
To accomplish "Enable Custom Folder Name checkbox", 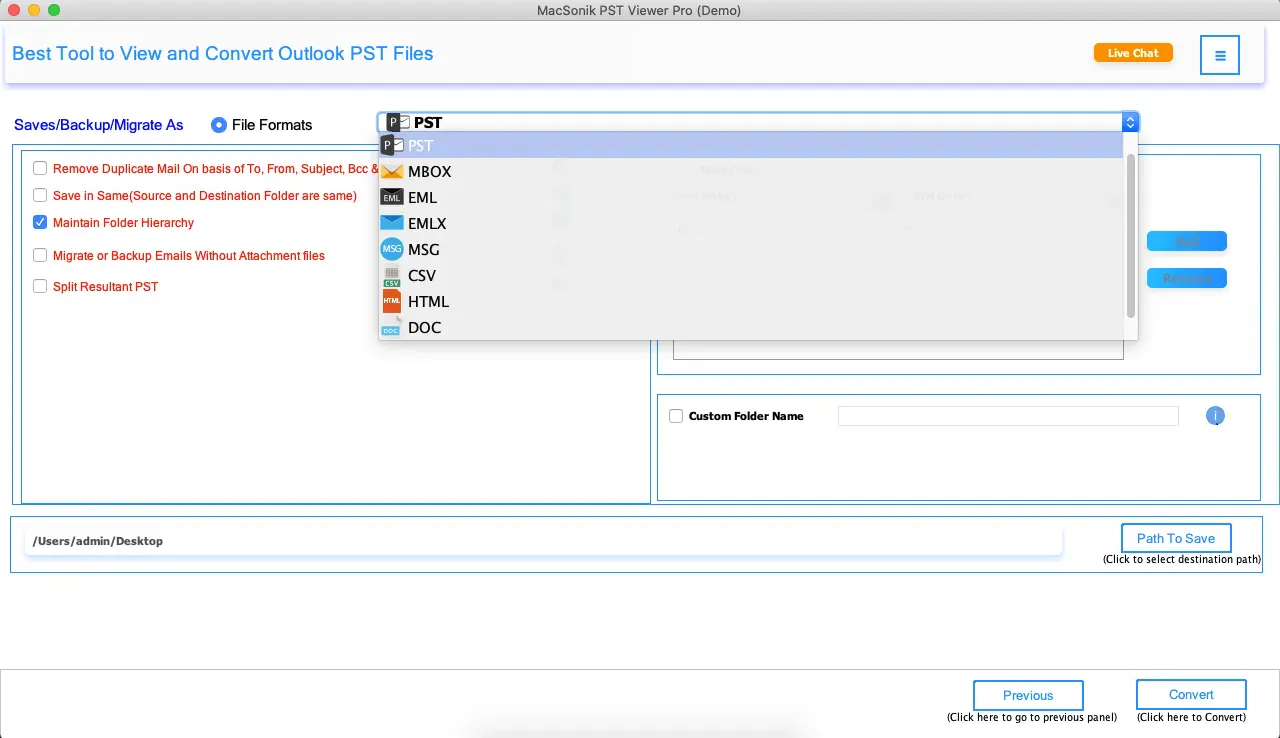I will 676,416.
